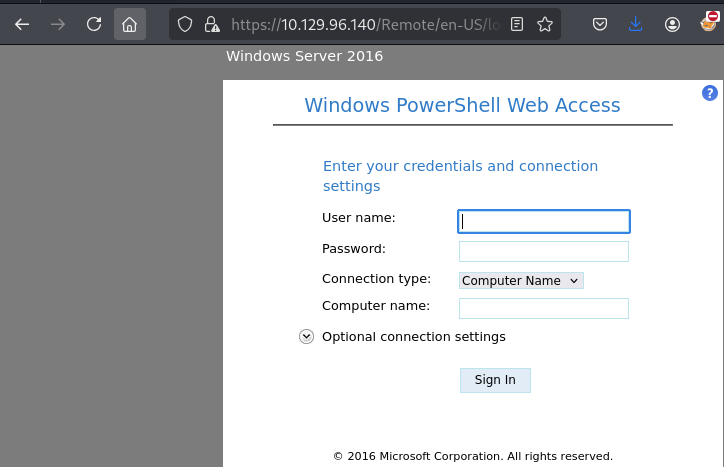Expand Optional connection settings chevron
The width and height of the screenshot is (724, 467).
point(306,337)
